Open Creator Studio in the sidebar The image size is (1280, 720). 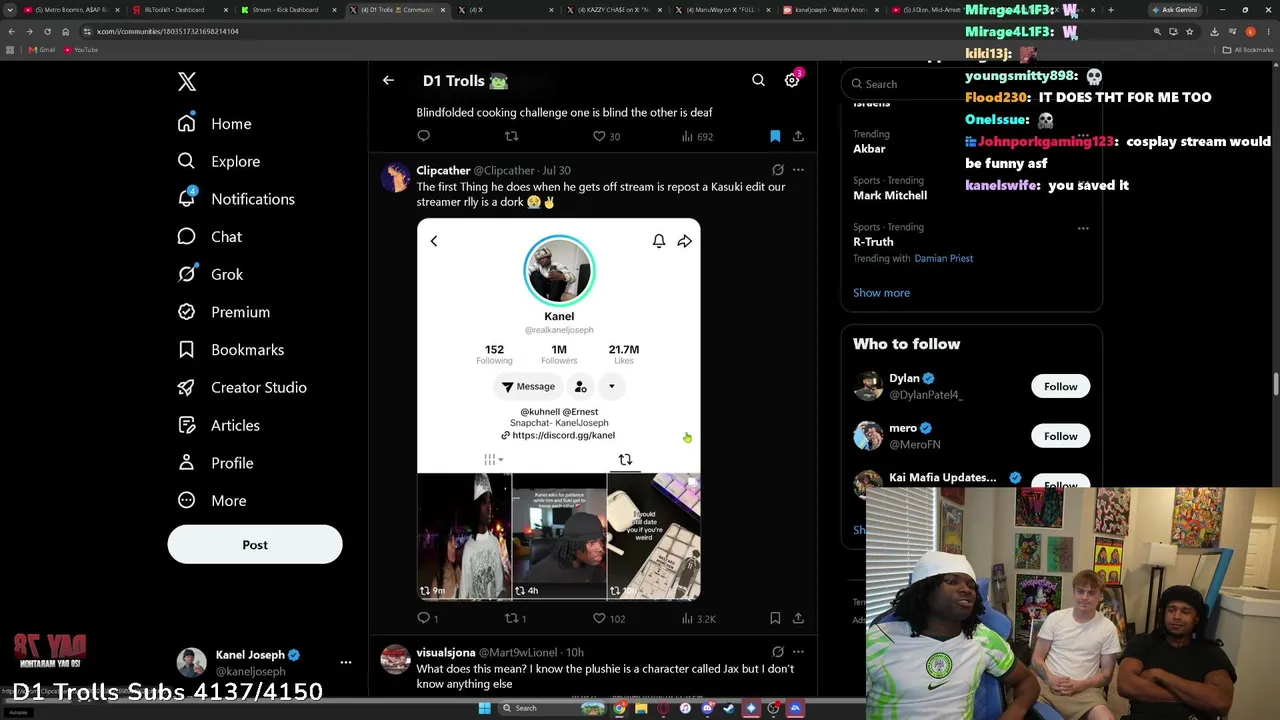(x=242, y=388)
